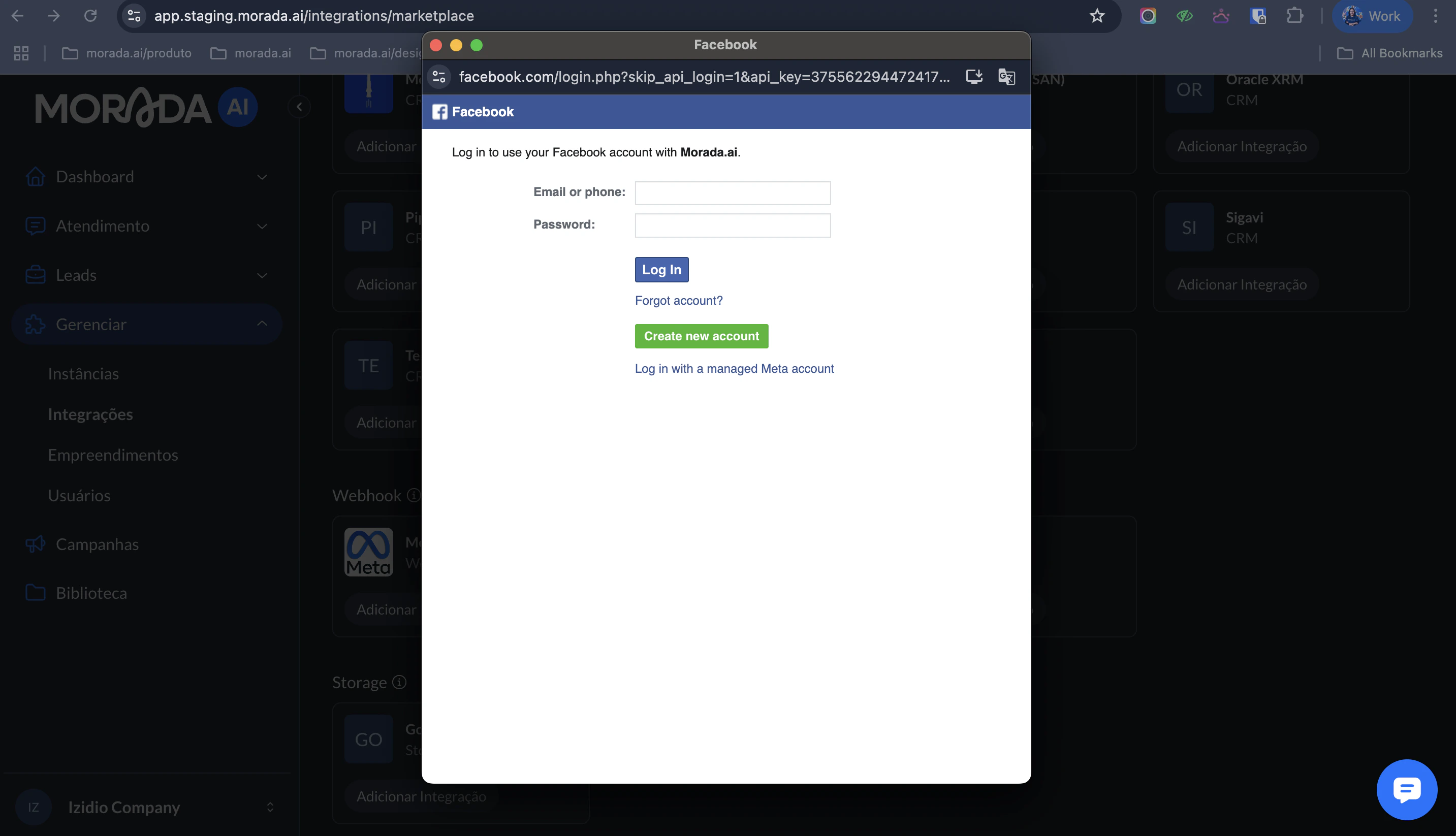Click the Forgot account link

[678, 300]
